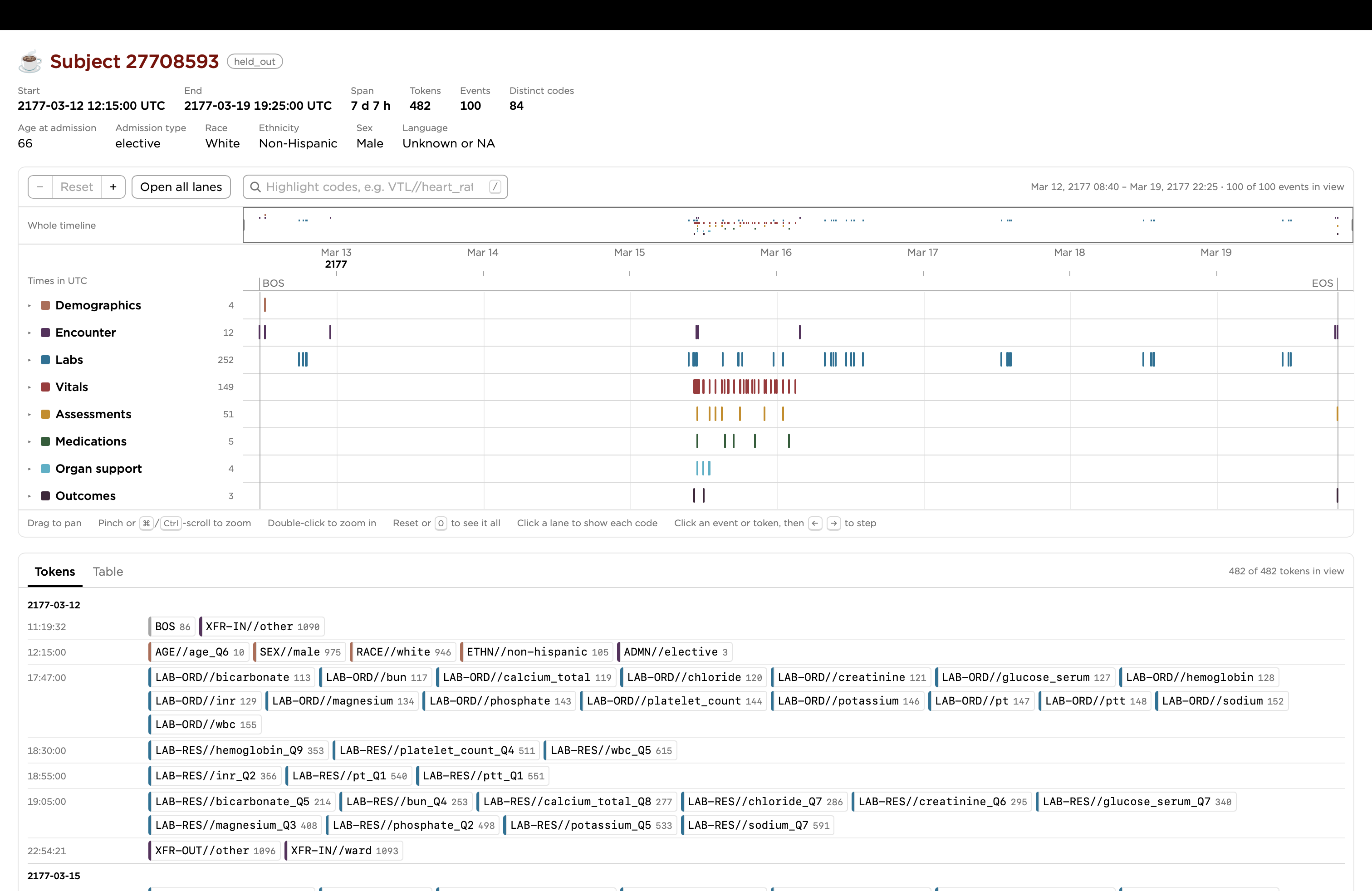Image resolution: width=1372 pixels, height=891 pixels.
Task: Expand the Labs lane
Action: click(29, 360)
